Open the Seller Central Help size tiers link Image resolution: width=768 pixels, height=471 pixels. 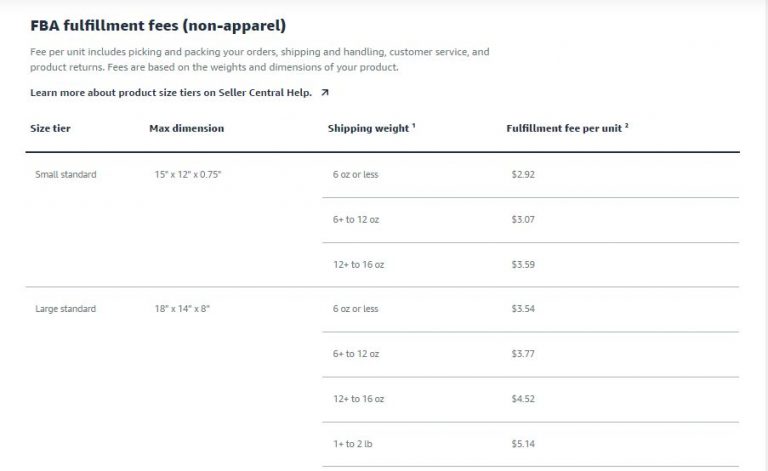tap(172, 93)
